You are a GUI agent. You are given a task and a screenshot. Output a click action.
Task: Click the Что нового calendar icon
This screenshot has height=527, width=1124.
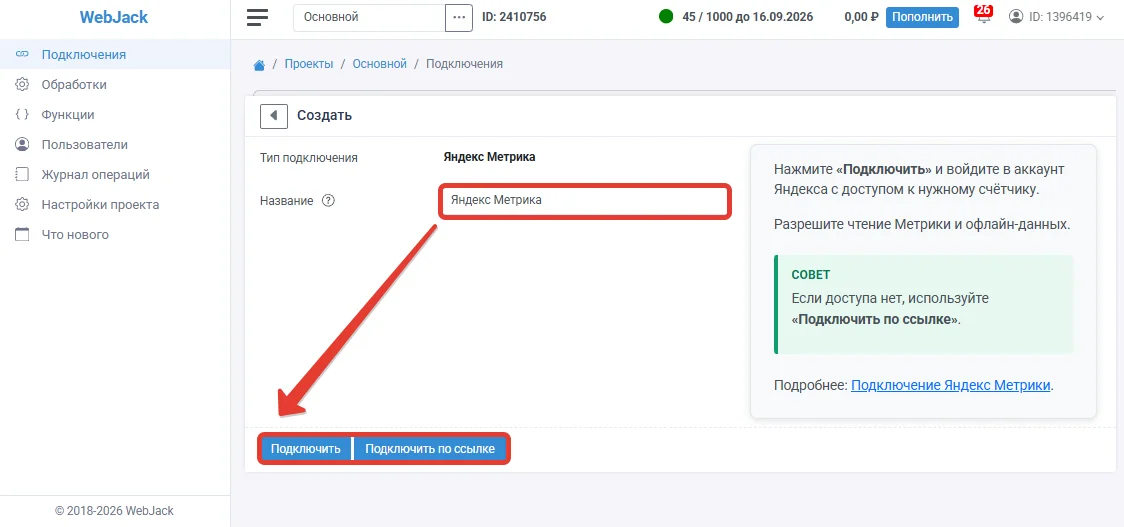point(22,234)
